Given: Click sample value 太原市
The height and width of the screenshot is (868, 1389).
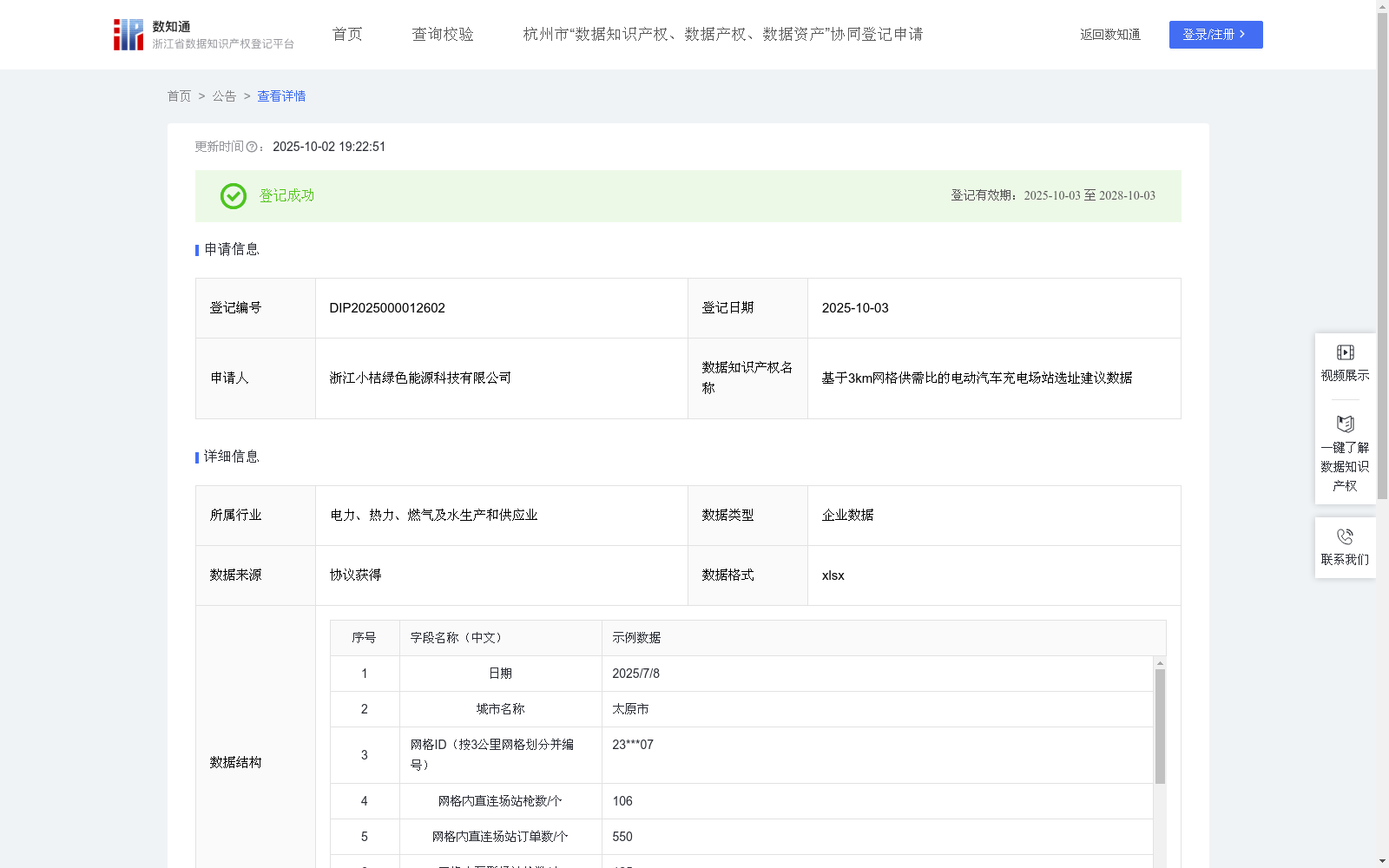Looking at the screenshot, I should tap(630, 709).
